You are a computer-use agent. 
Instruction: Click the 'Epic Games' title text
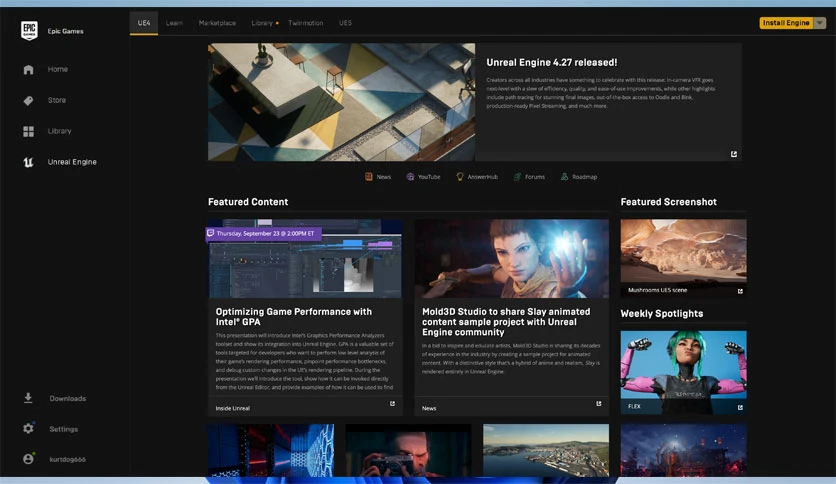[65, 31]
